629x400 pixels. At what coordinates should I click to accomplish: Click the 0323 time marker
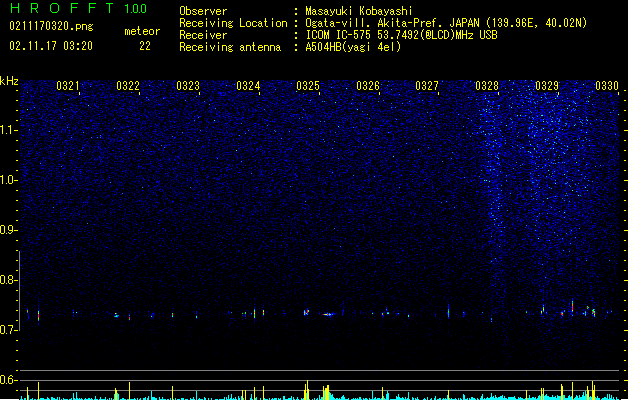(x=188, y=86)
